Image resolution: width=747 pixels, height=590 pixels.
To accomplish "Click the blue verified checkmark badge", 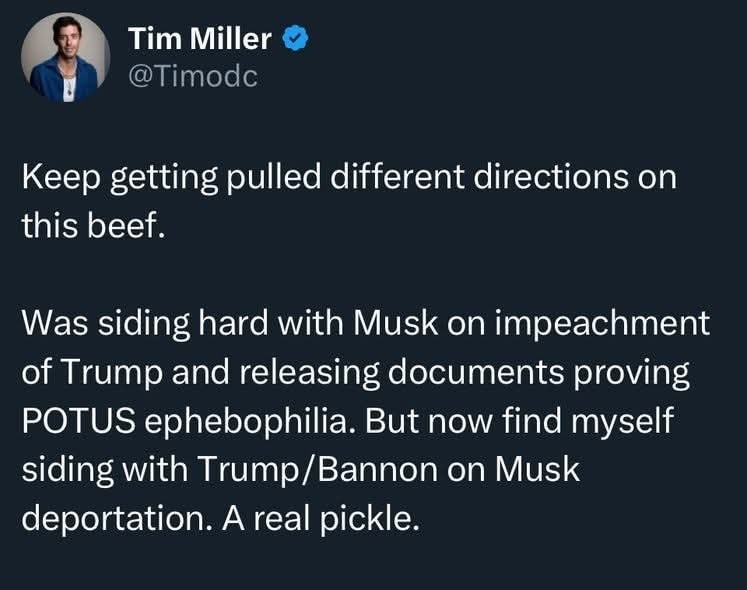I will click(295, 38).
